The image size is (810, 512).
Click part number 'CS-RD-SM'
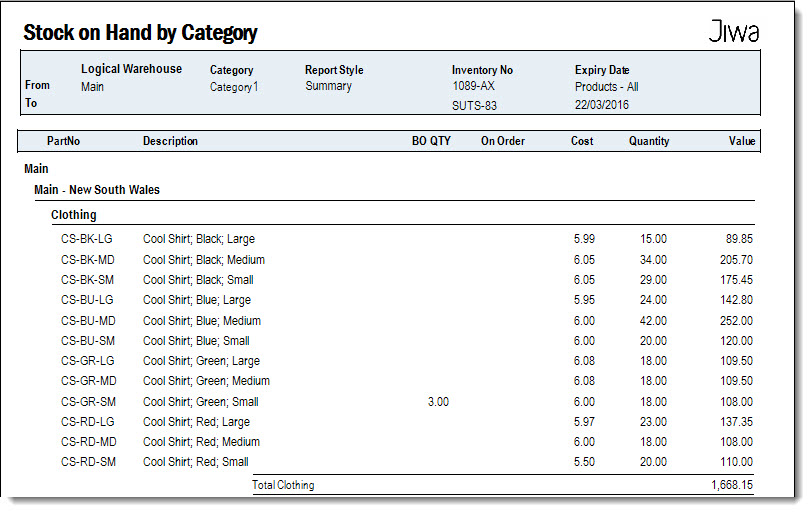(x=88, y=462)
